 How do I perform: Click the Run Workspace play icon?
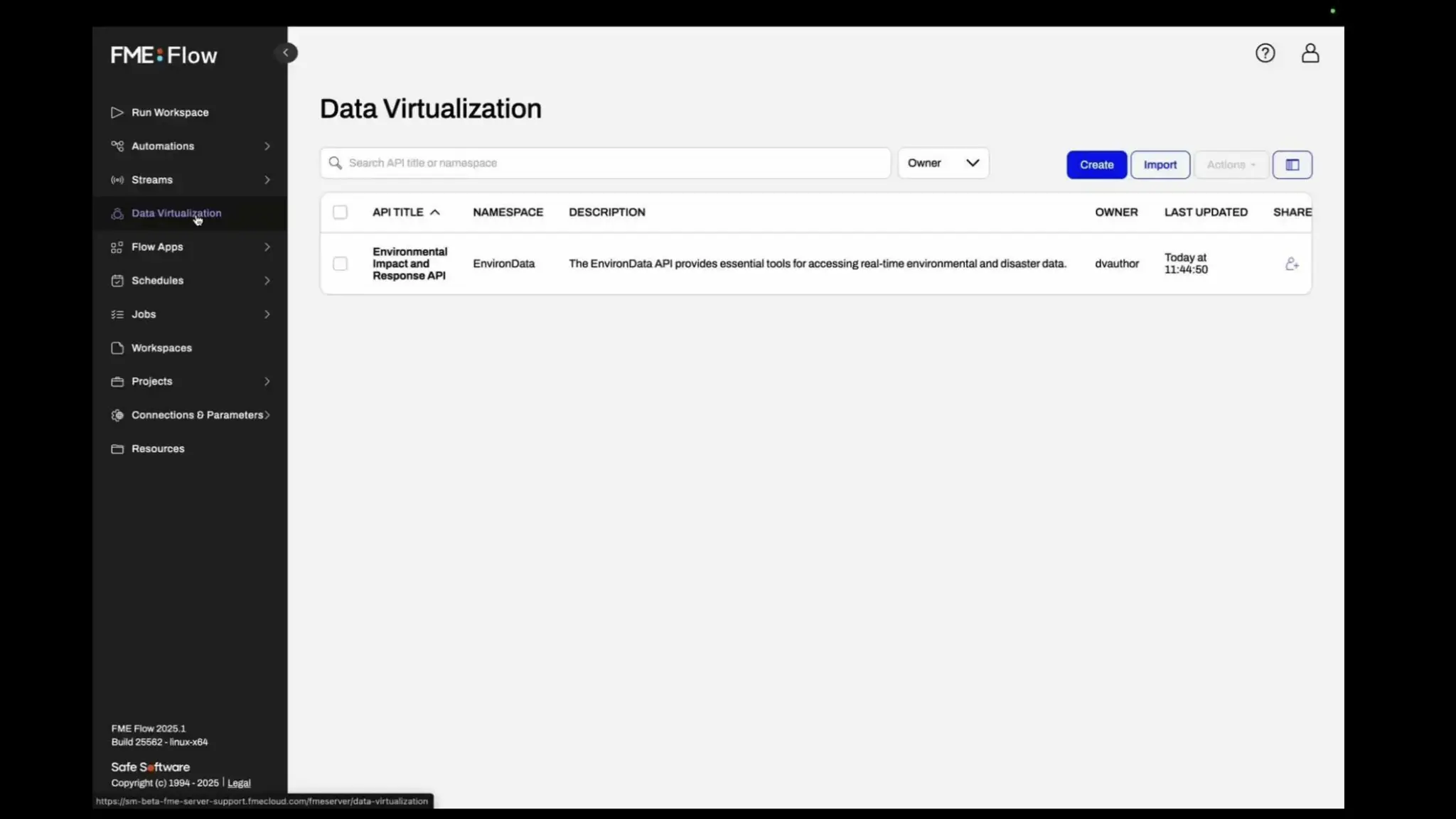point(117,112)
